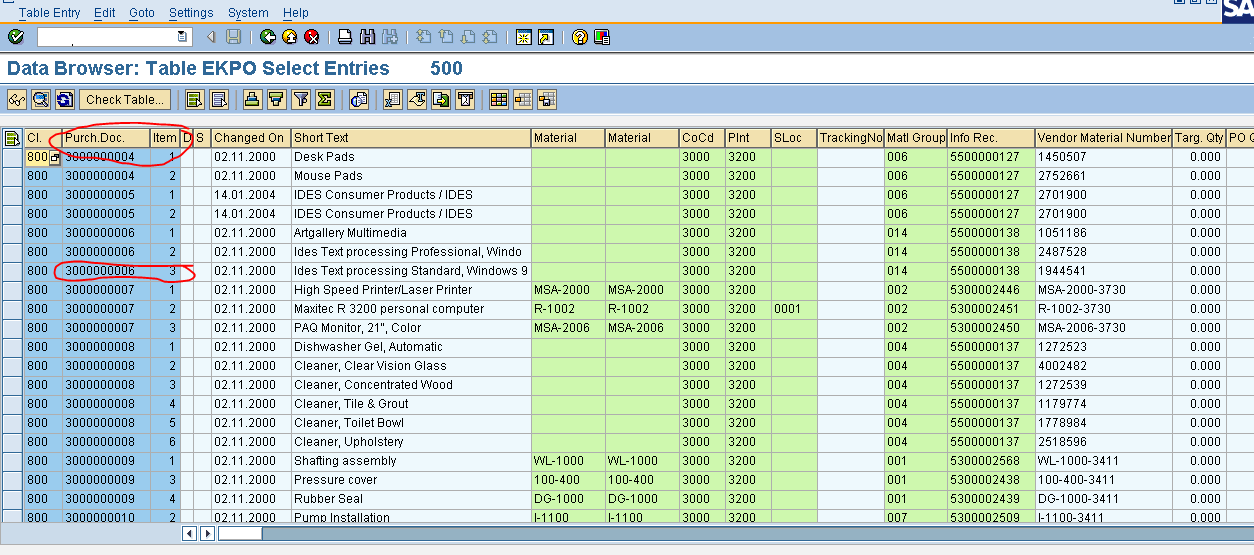Click the 'Rubber Seal' short text cell
Screen dimensions: 1254x555
410,499
